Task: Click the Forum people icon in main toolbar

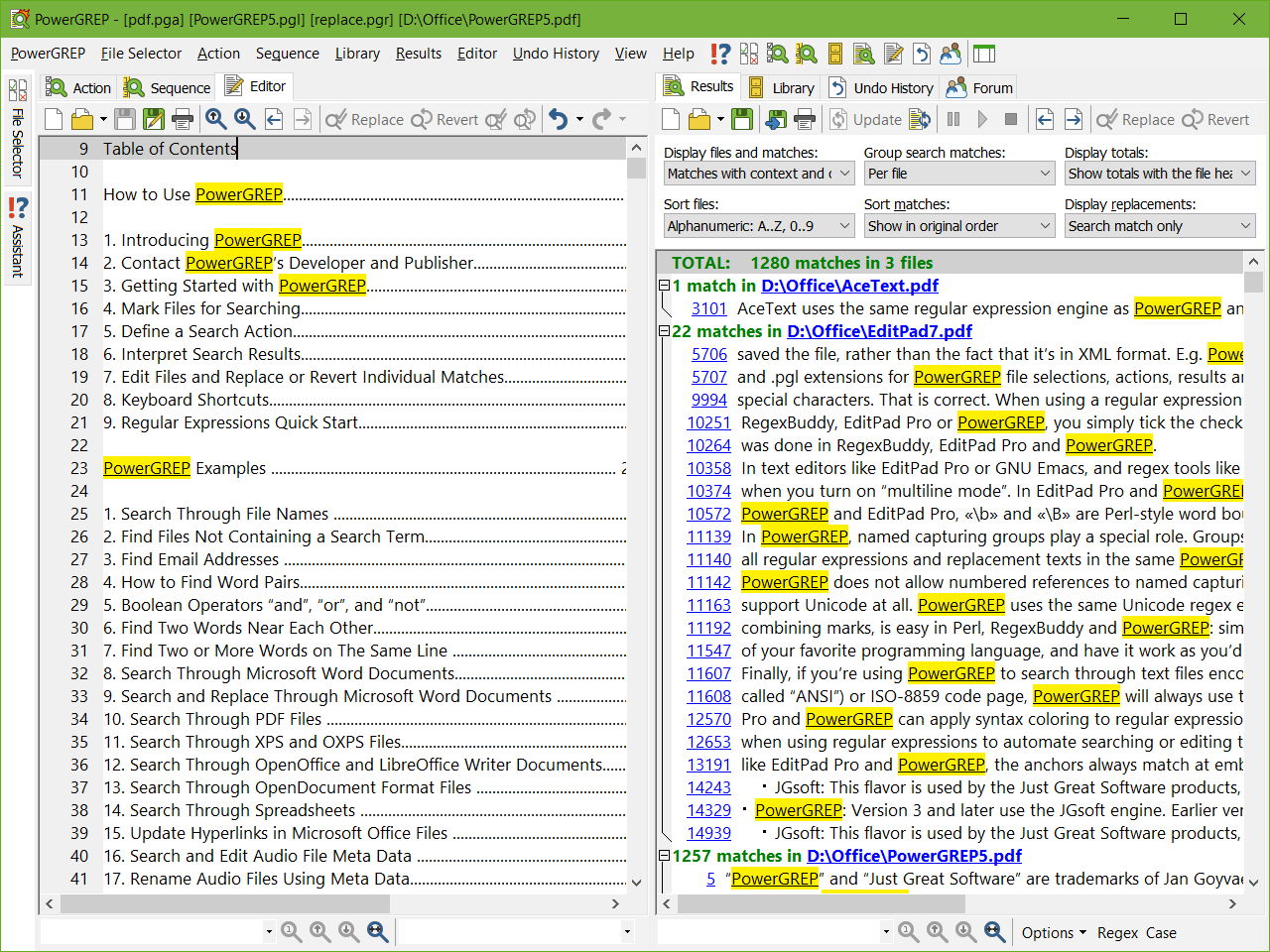Action: coord(951,54)
